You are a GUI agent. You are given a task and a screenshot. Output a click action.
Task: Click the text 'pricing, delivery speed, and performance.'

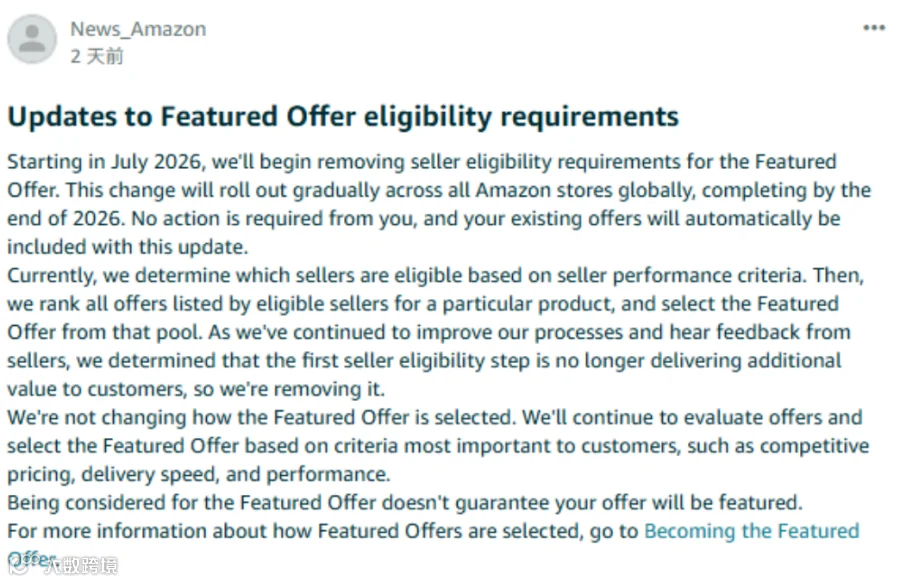click(199, 475)
